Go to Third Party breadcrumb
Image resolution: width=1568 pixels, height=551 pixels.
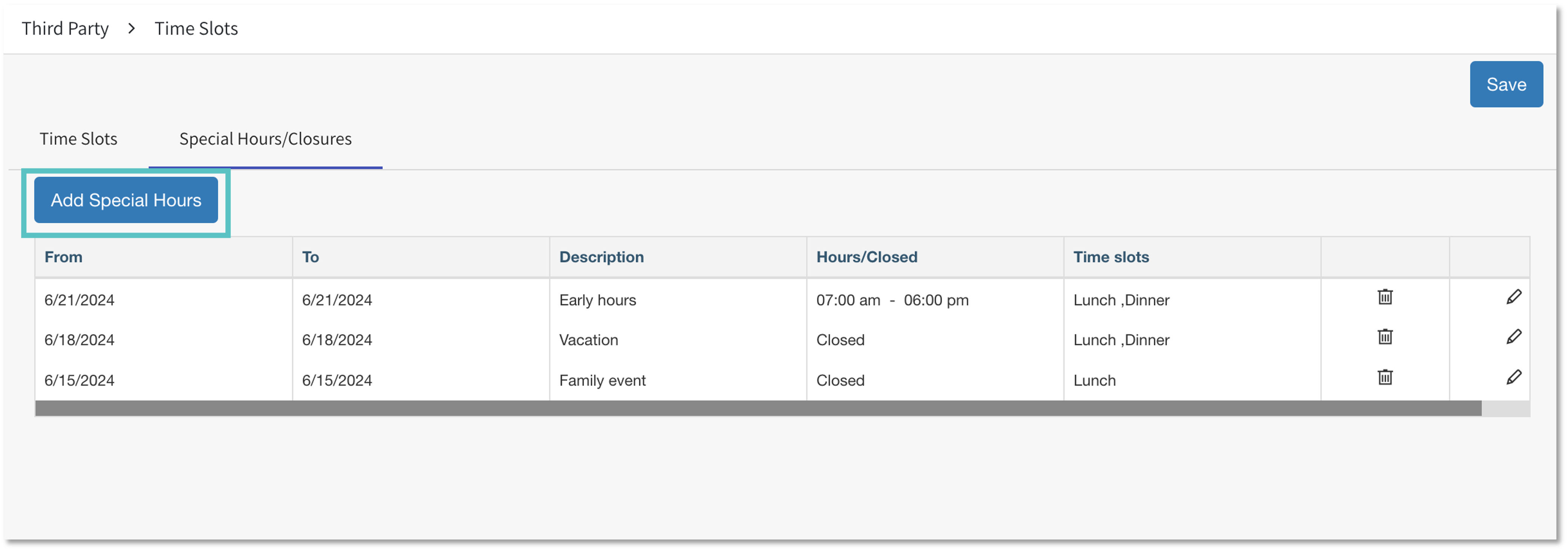65,29
